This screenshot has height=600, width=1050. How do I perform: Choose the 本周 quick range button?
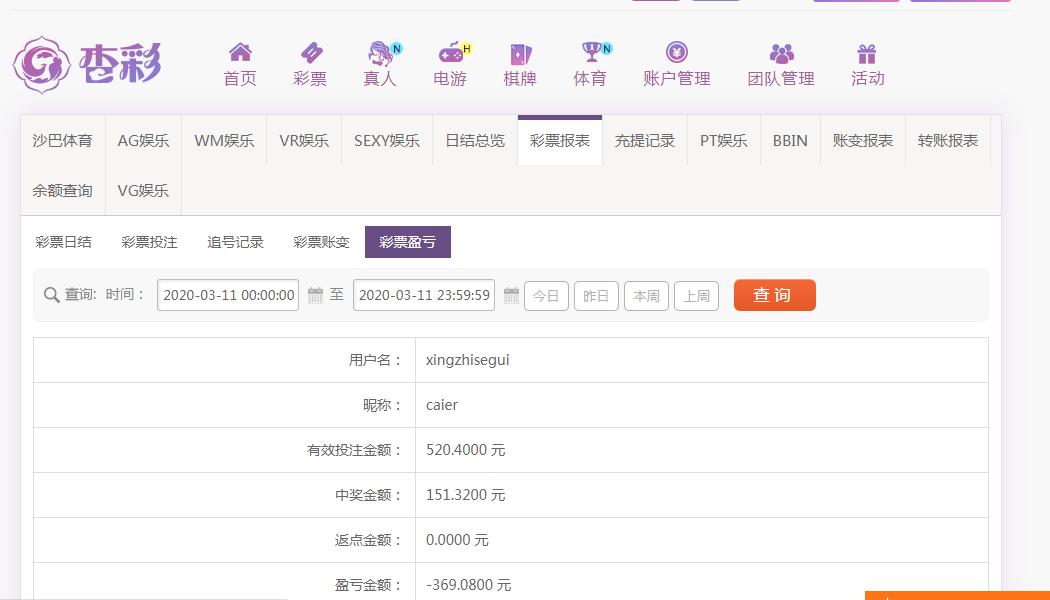646,295
